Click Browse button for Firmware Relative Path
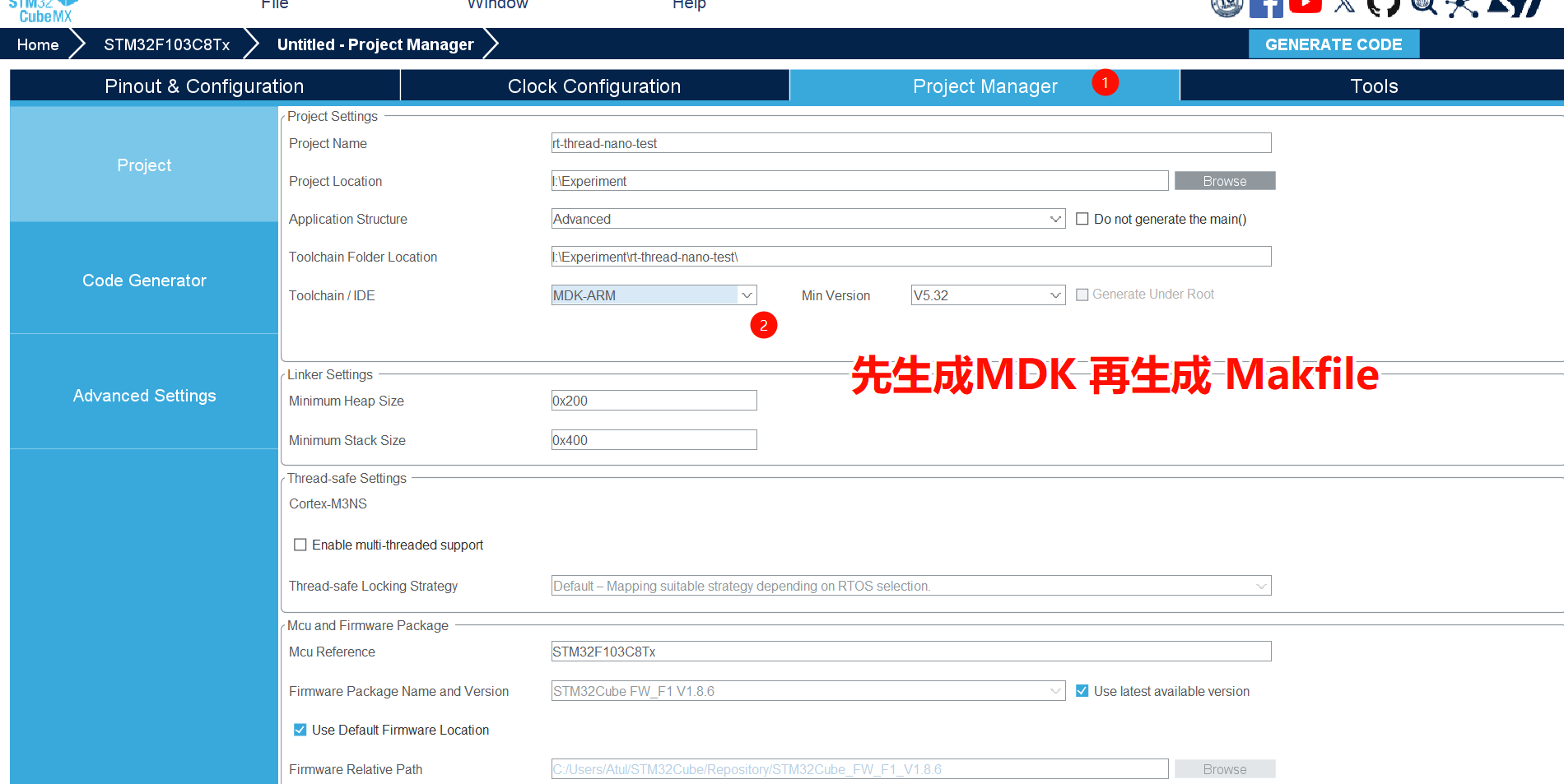The width and height of the screenshot is (1564, 784). click(x=1225, y=769)
